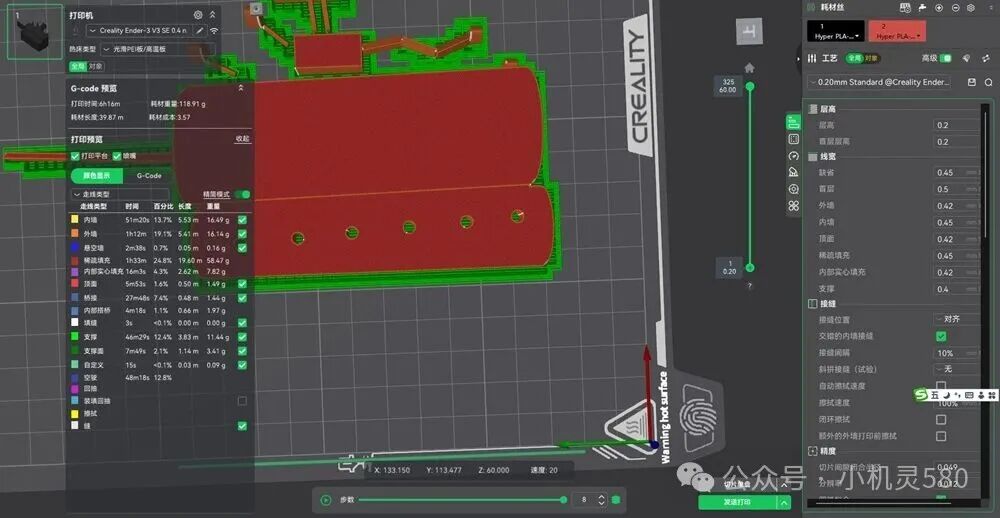Screen dimensions: 1000x518
Task: Search process settings with magnifier icon
Action: (x=988, y=82)
